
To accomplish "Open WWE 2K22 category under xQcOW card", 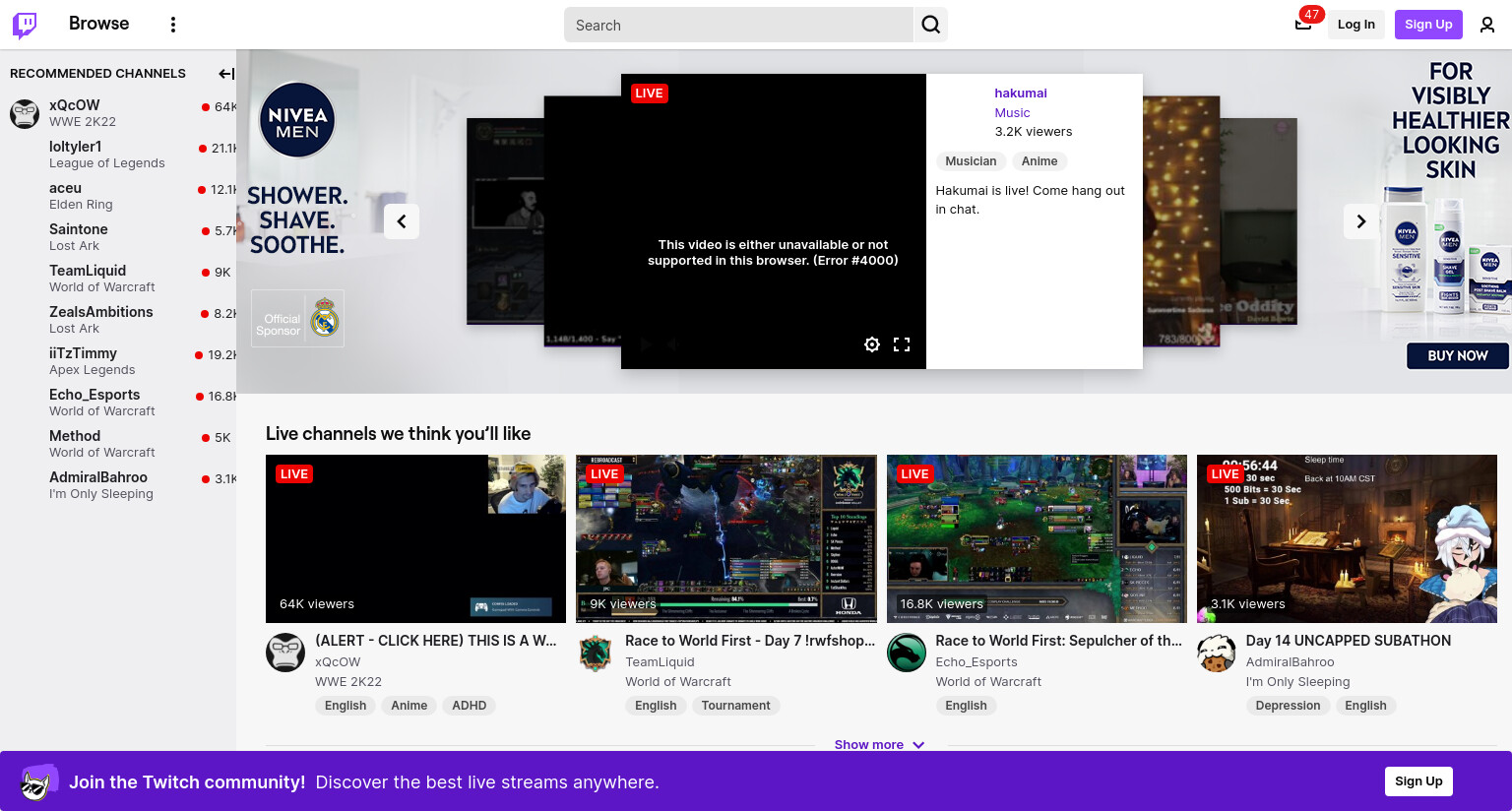I will (348, 682).
